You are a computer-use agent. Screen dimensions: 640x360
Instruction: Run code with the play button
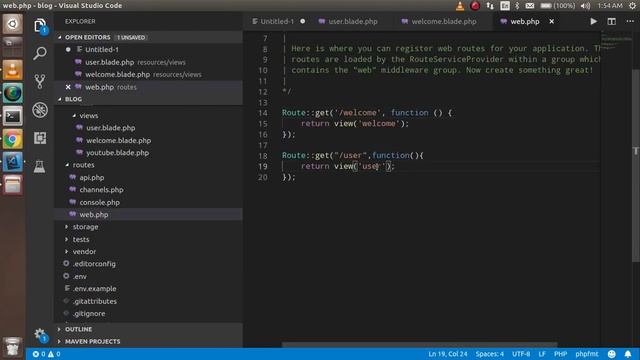pos(593,21)
